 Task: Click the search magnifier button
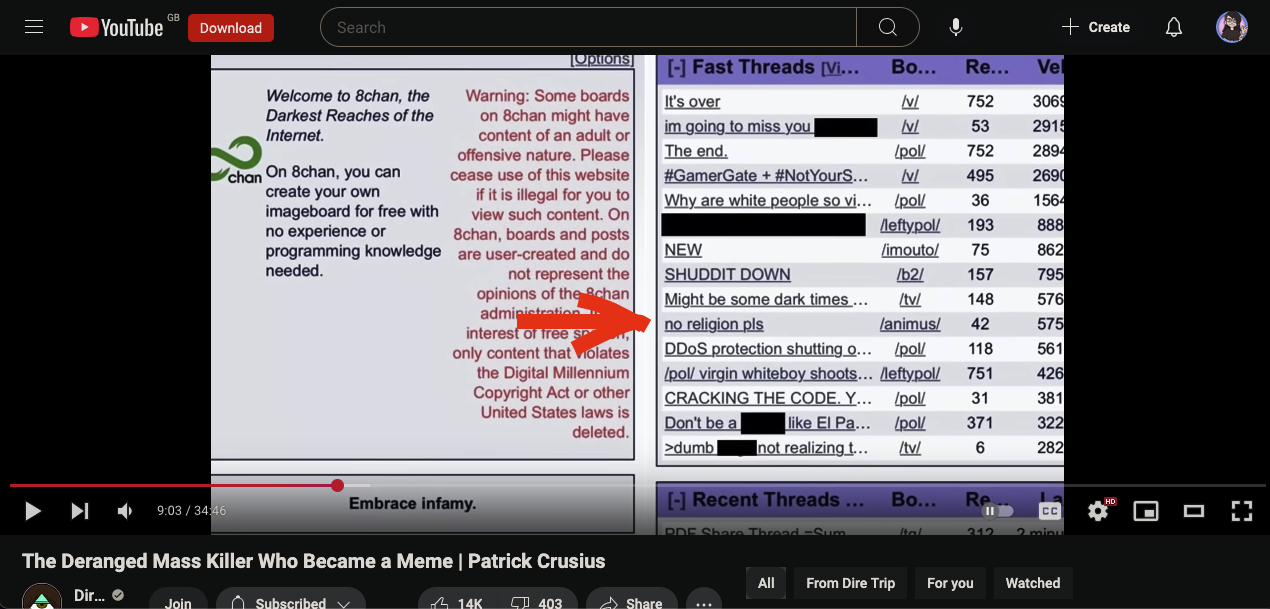coord(887,28)
